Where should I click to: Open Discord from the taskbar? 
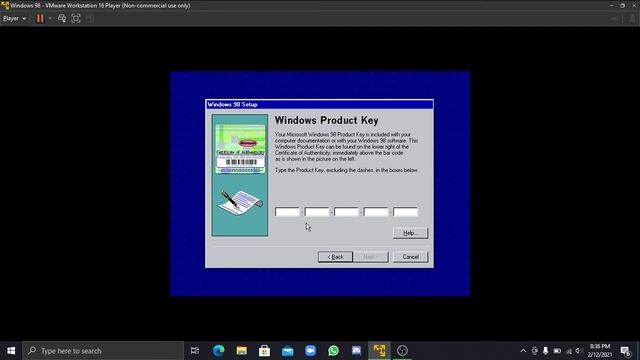pos(356,351)
